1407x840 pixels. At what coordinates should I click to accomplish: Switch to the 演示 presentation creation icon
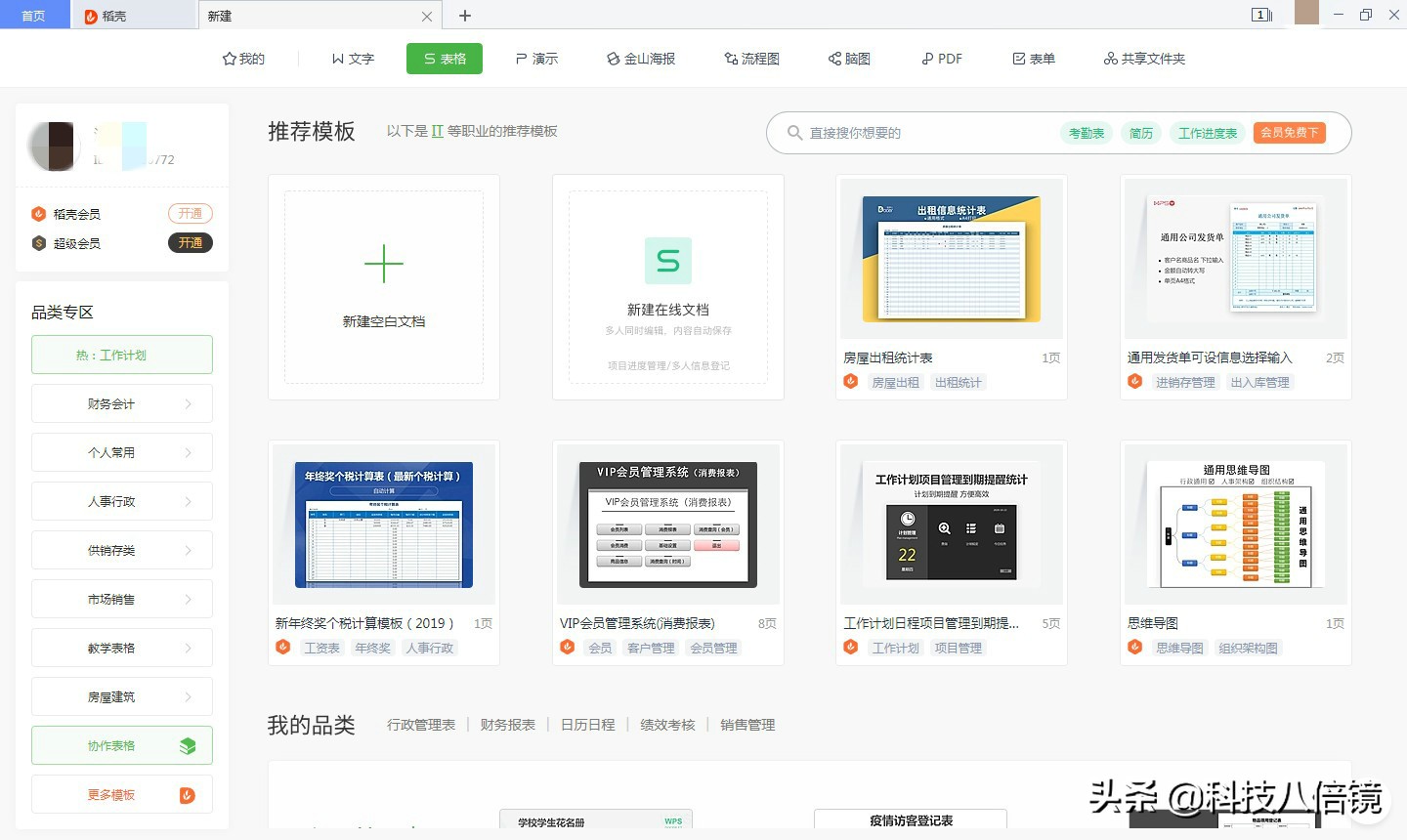coord(536,59)
